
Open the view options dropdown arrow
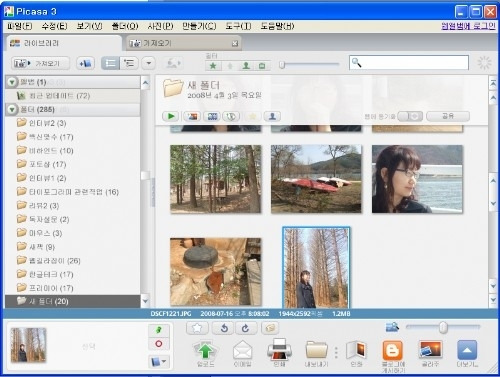(x=149, y=63)
